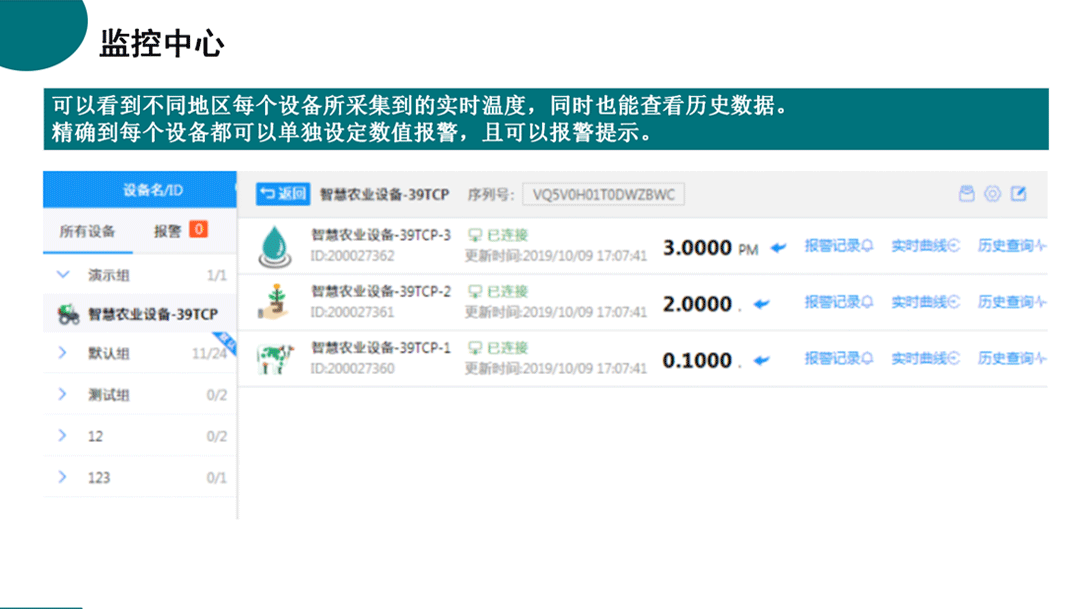
Task: Expand the 测试组 group
Action: [x=63, y=395]
